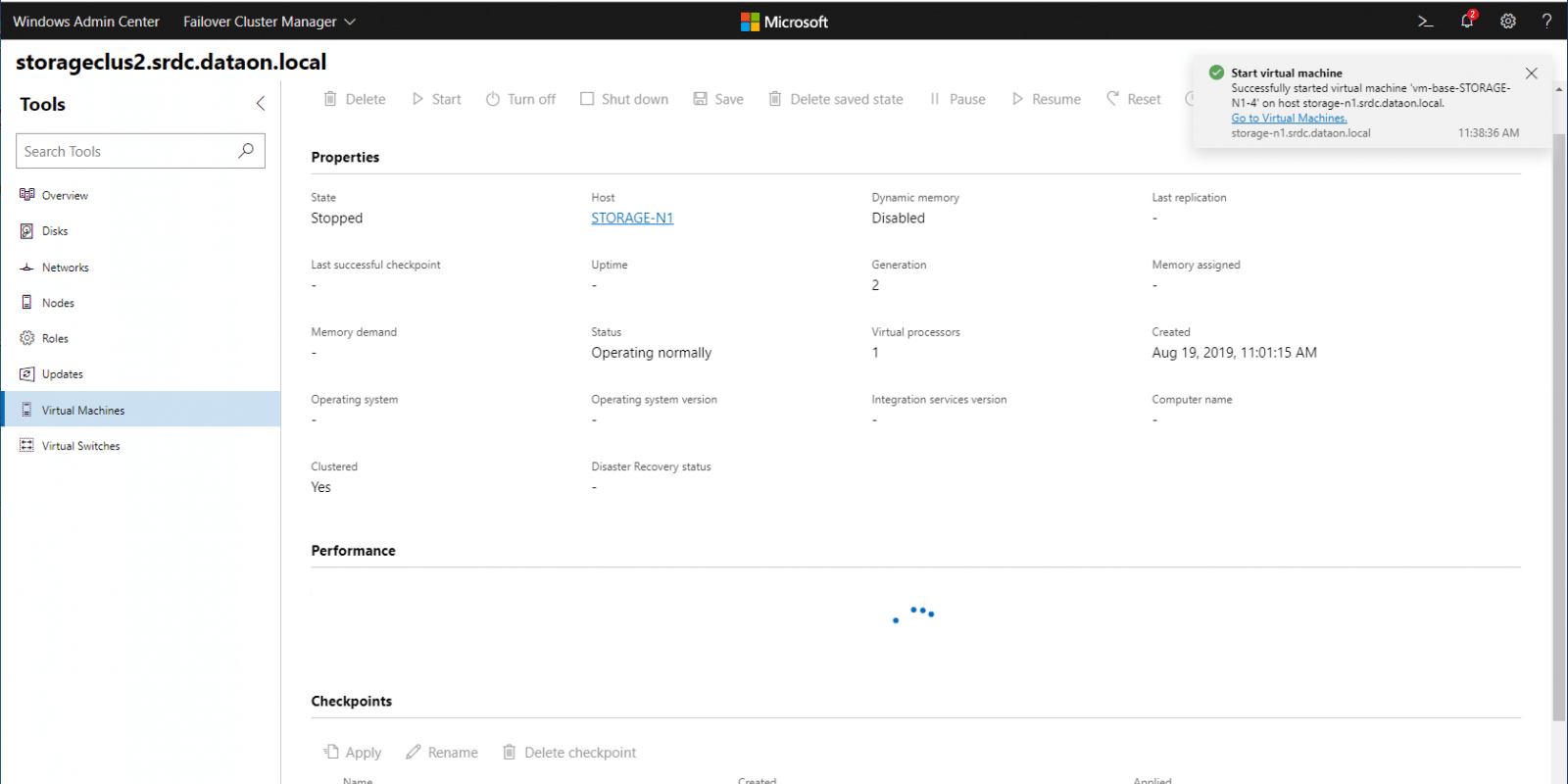Screen dimensions: 1568x784
Task: Open Overview tool
Action: coord(140,195)
